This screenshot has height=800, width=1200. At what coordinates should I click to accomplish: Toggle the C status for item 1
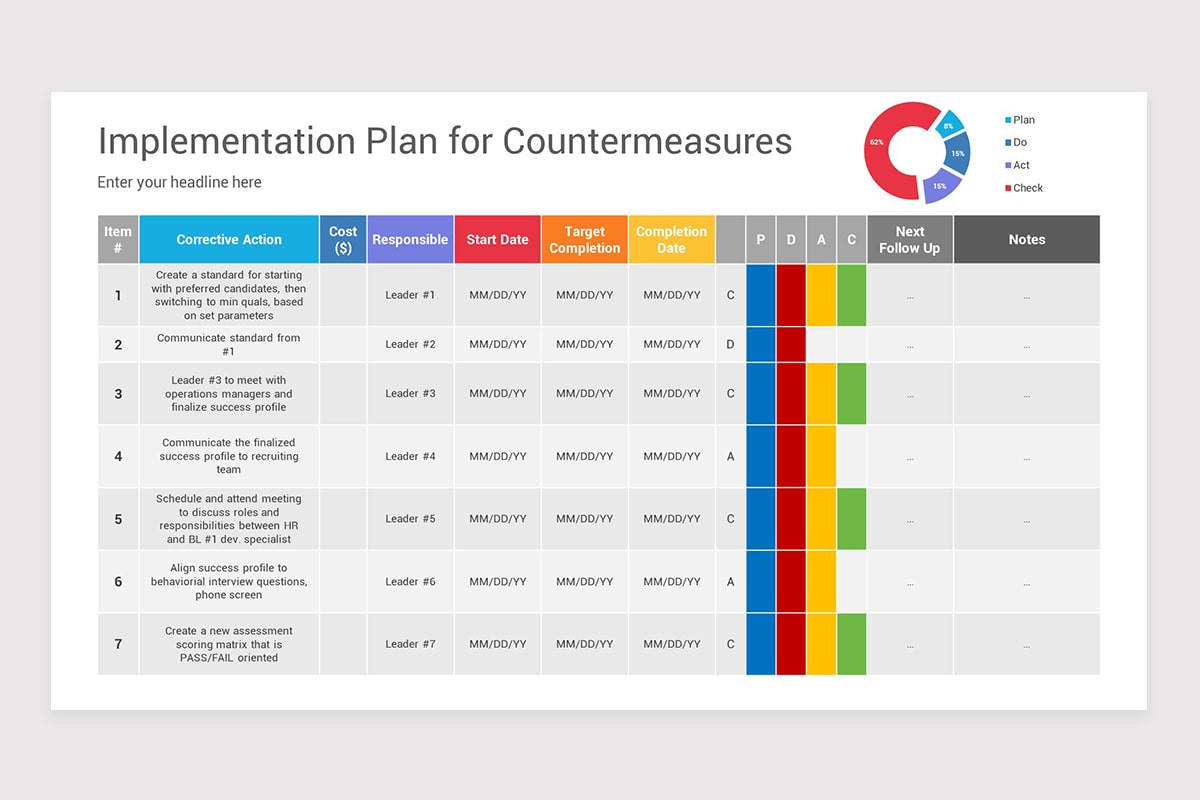(x=731, y=295)
